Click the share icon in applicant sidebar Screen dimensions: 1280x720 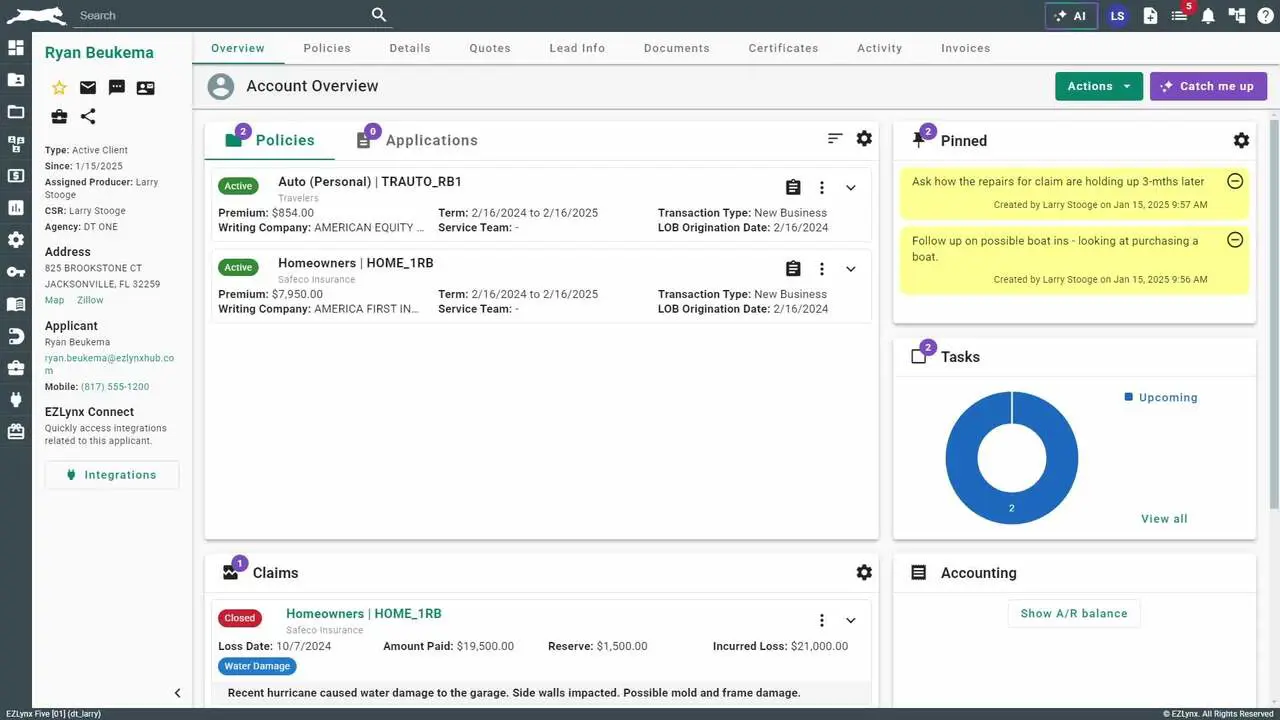click(x=88, y=117)
